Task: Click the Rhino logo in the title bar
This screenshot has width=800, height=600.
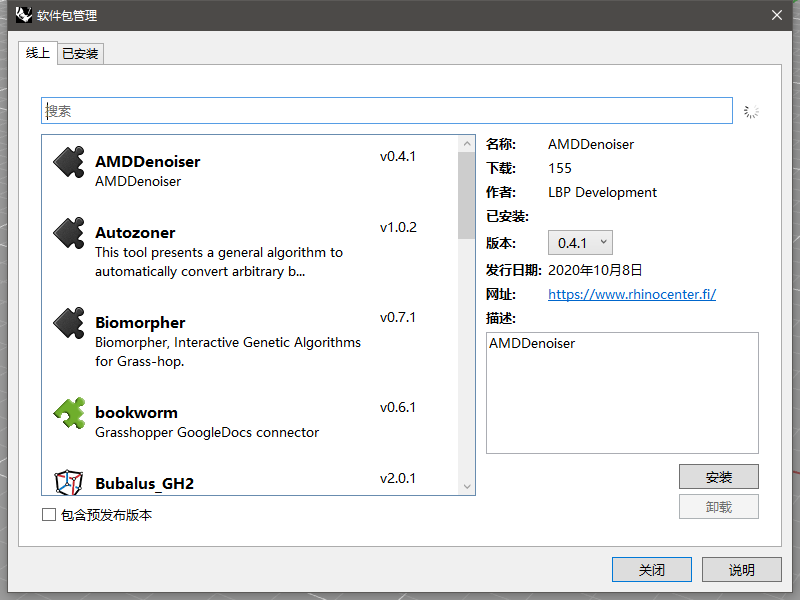Action: pyautogui.click(x=23, y=15)
